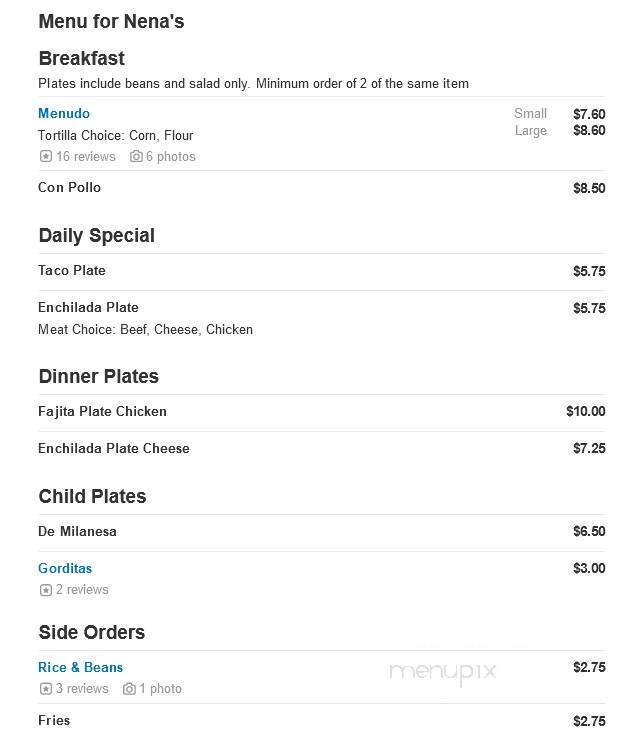Click the camera icon beside 1 photo
Viewport: 622px width, 754px height.
[x=129, y=689]
